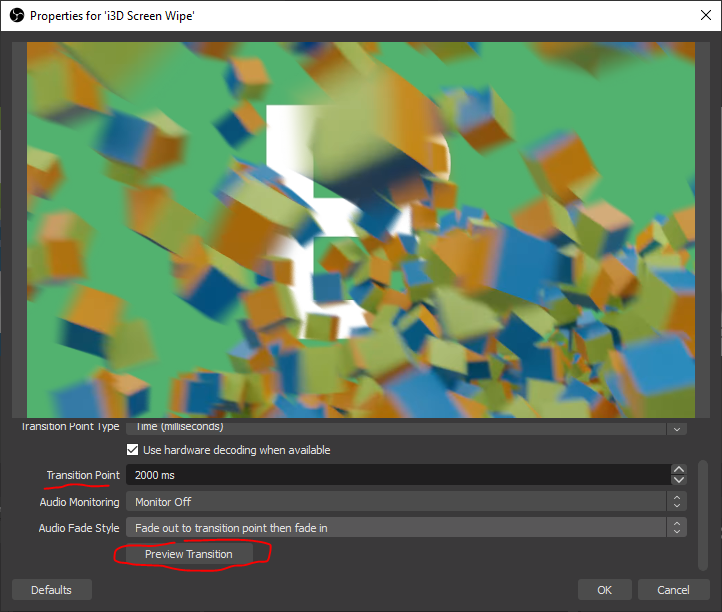Open the Audio Monitoring dropdown
The image size is (722, 612).
click(407, 501)
